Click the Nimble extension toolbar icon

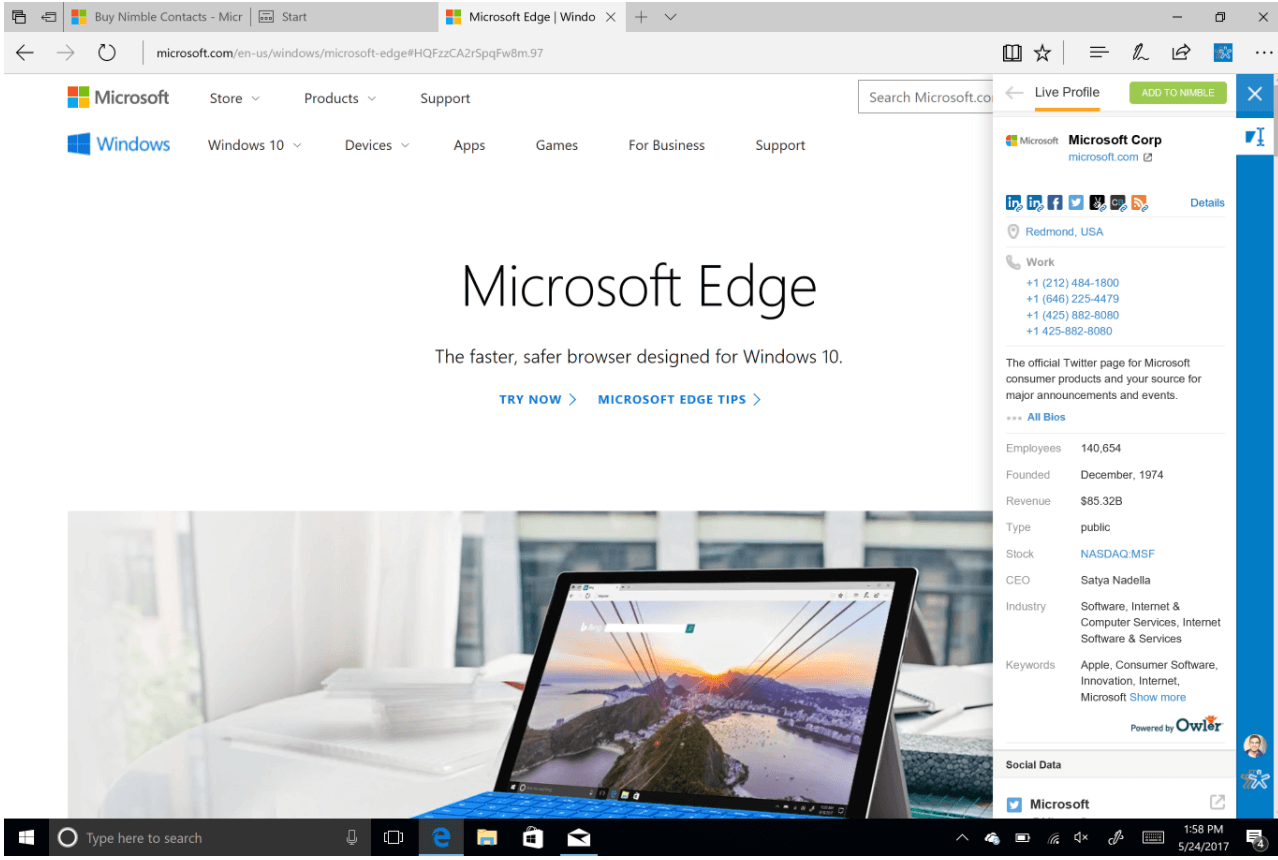pos(1223,53)
